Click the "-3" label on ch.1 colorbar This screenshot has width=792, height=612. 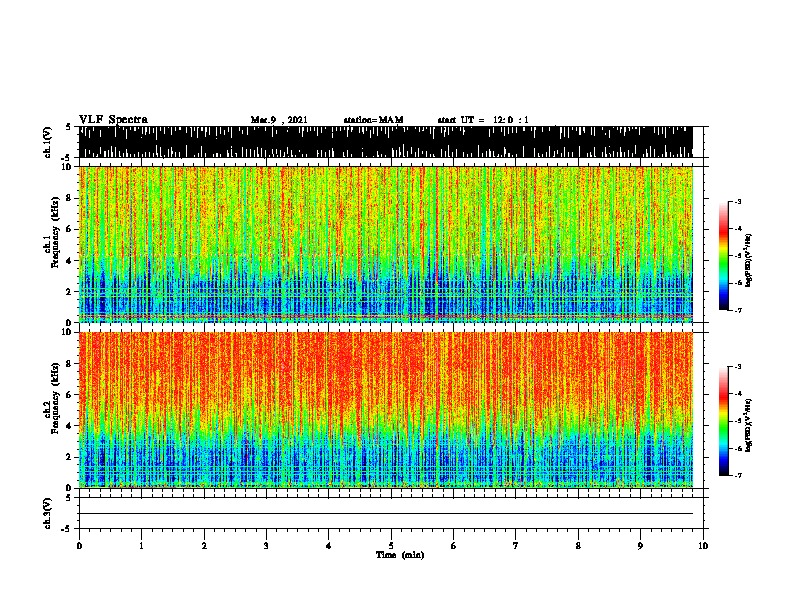[x=738, y=202]
